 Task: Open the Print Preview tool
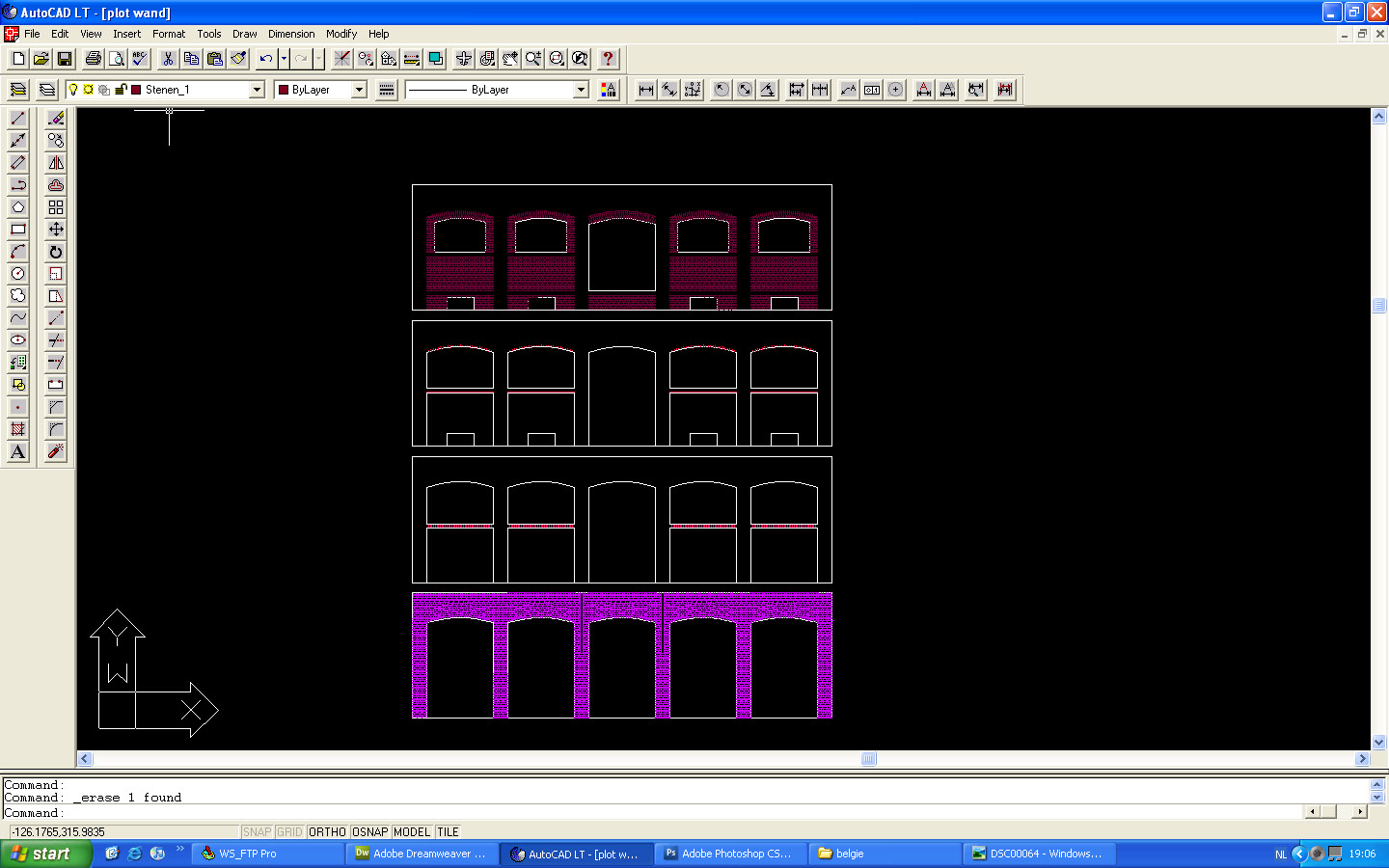coord(116,58)
